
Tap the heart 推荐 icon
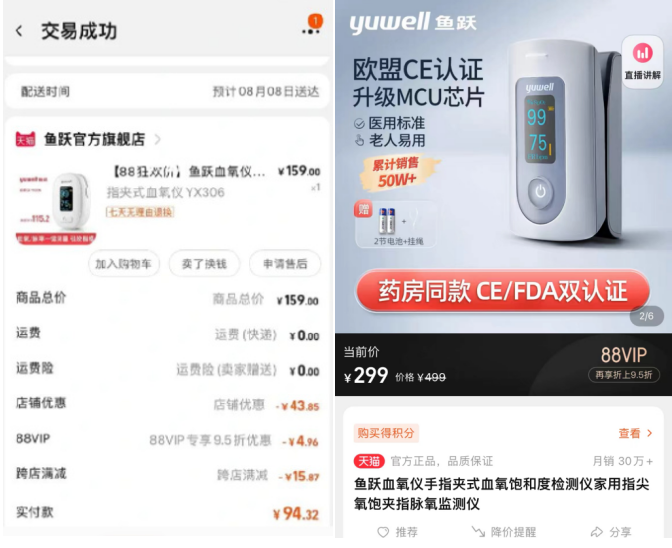(x=383, y=532)
